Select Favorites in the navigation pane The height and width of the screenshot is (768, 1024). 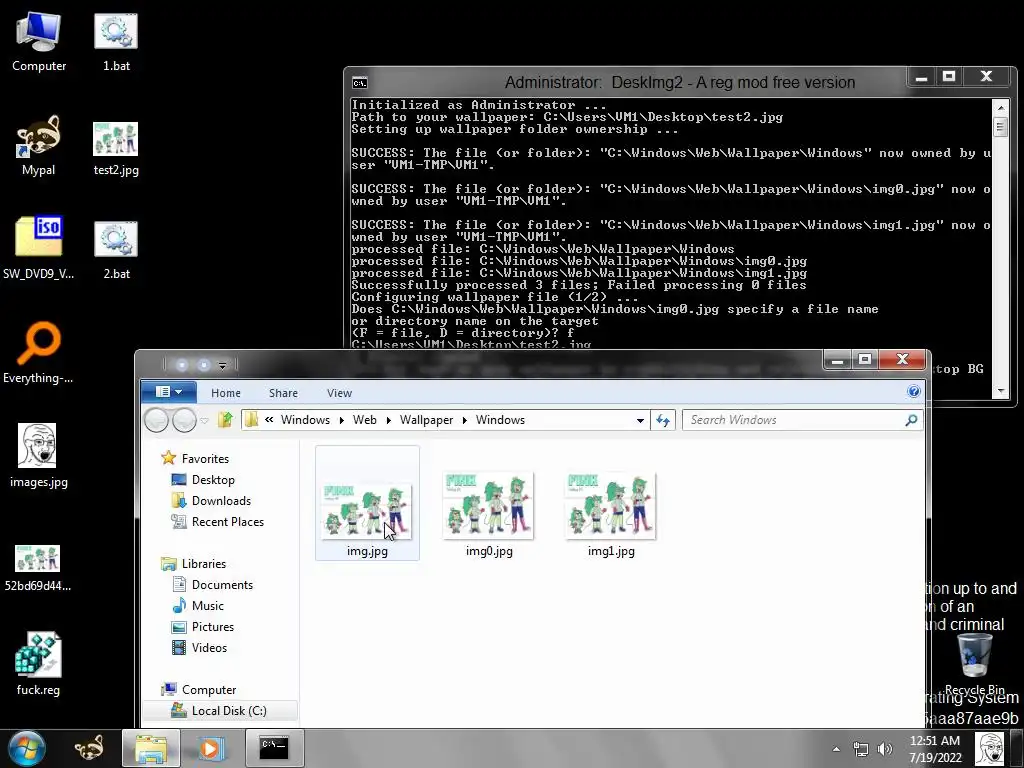(205, 458)
